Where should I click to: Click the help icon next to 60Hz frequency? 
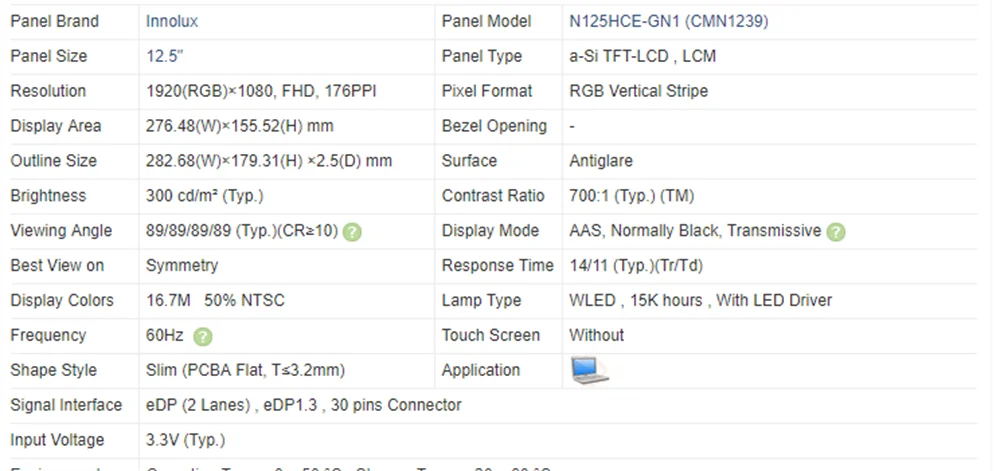point(202,337)
